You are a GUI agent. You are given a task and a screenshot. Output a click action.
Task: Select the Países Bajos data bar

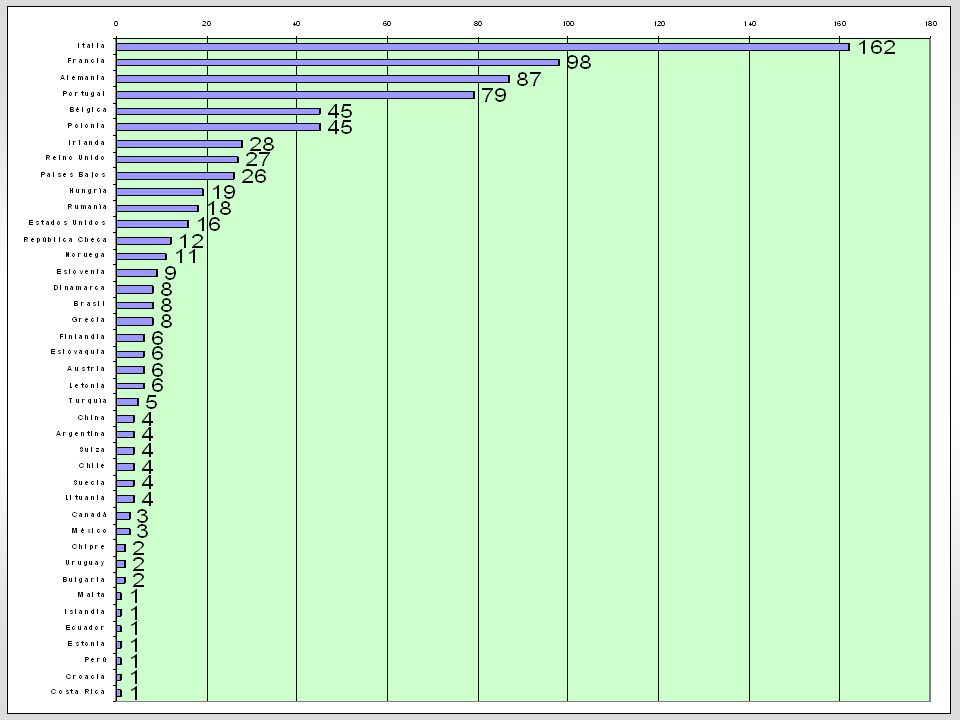(x=175, y=176)
